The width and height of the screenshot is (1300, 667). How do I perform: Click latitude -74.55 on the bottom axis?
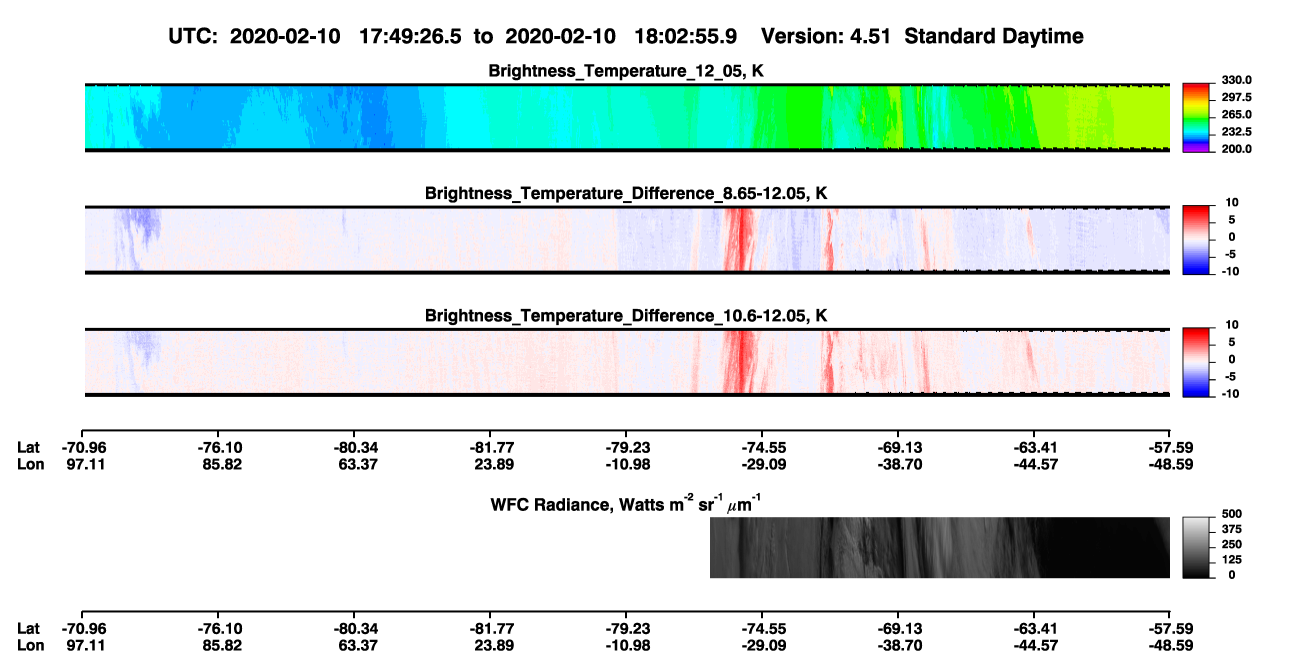pyautogui.click(x=764, y=628)
